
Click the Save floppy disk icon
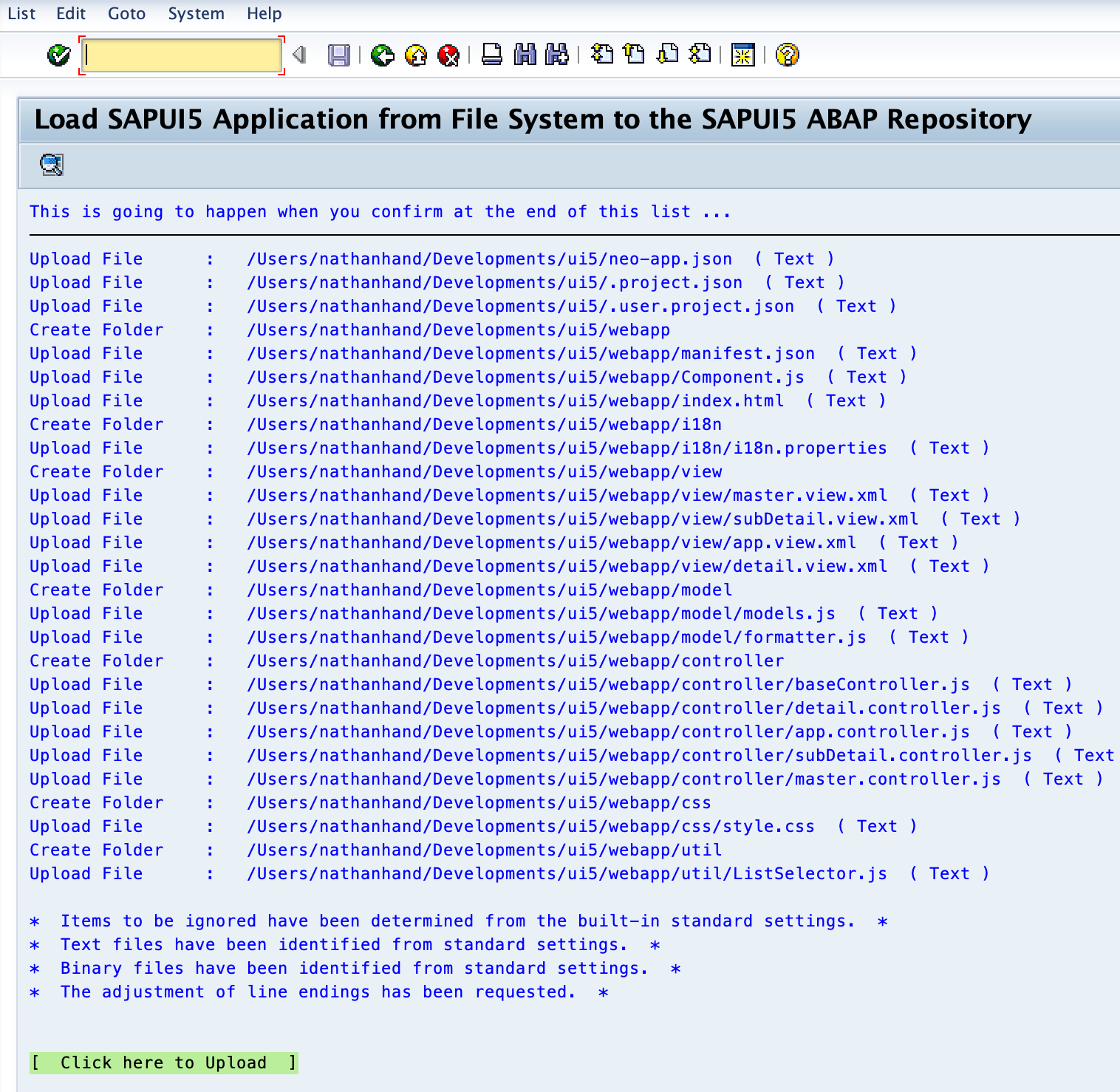[339, 55]
